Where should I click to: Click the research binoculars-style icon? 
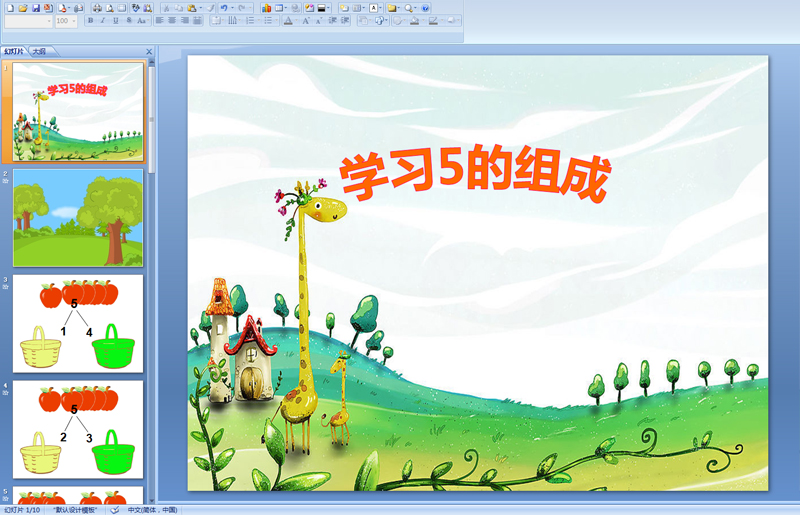tap(147, 8)
